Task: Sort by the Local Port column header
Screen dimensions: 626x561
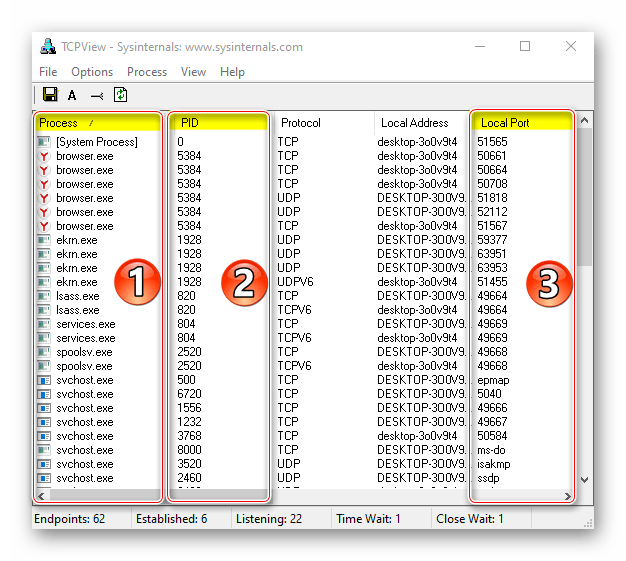Action: tap(522, 123)
